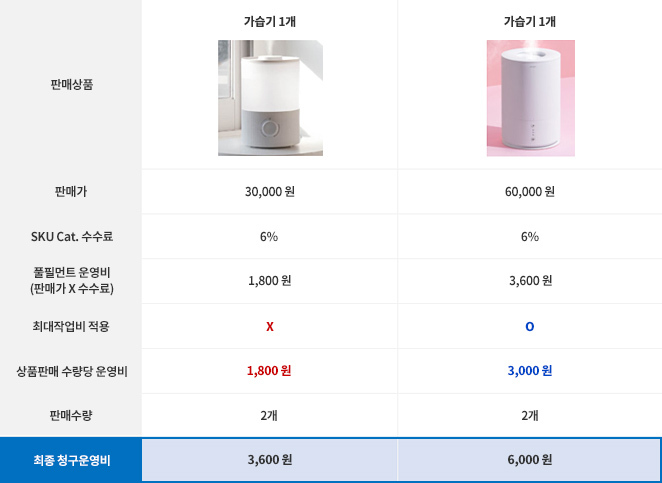This screenshot has height=483, width=662.
Task: Click the 판매수량 row label
Action: pos(71,415)
